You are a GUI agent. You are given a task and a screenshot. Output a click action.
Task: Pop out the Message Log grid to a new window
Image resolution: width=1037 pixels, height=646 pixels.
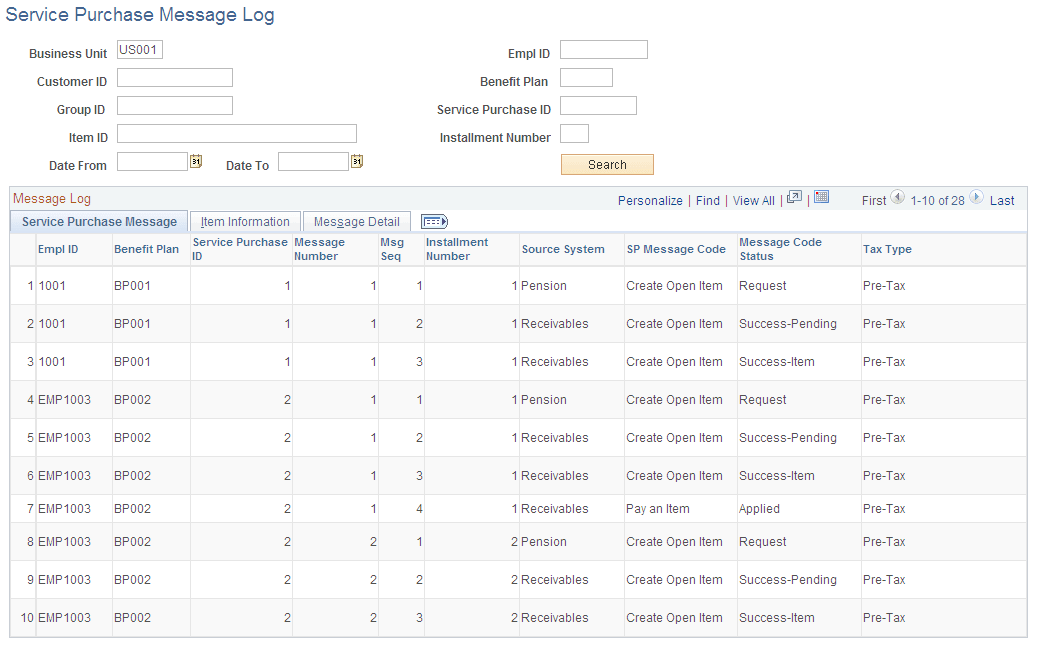794,199
